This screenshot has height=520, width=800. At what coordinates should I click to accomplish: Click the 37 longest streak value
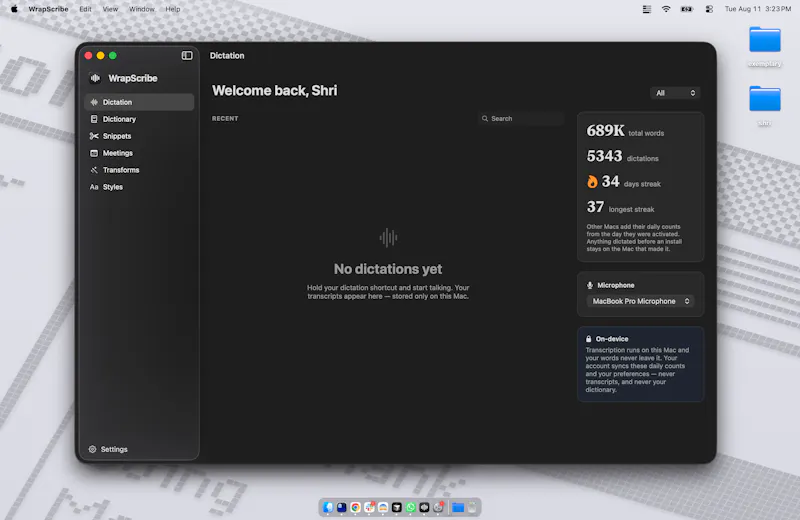[595, 207]
